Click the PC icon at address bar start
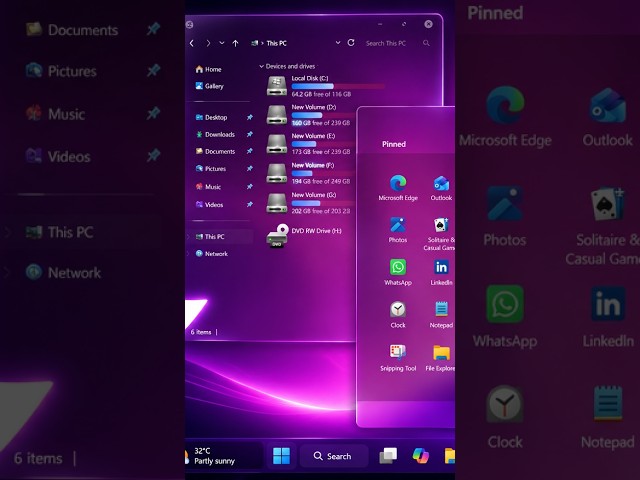 [x=255, y=43]
